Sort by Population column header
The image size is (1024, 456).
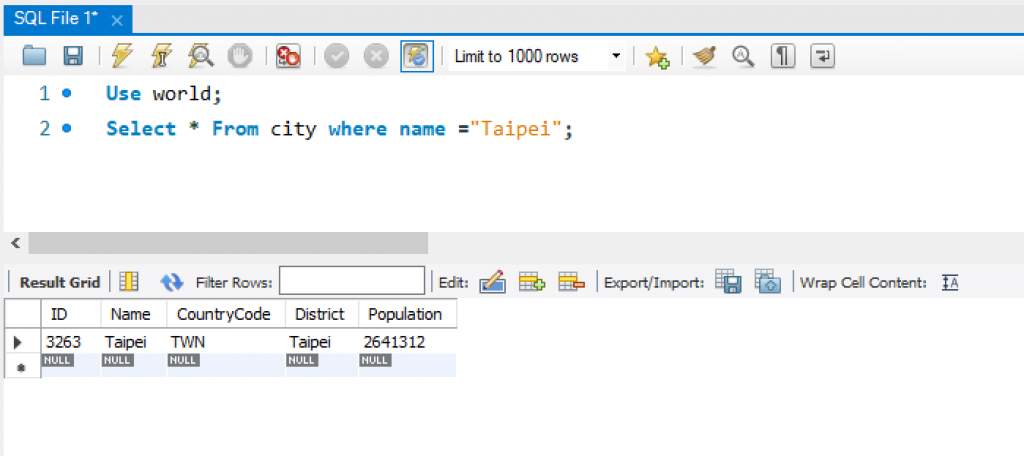point(408,314)
